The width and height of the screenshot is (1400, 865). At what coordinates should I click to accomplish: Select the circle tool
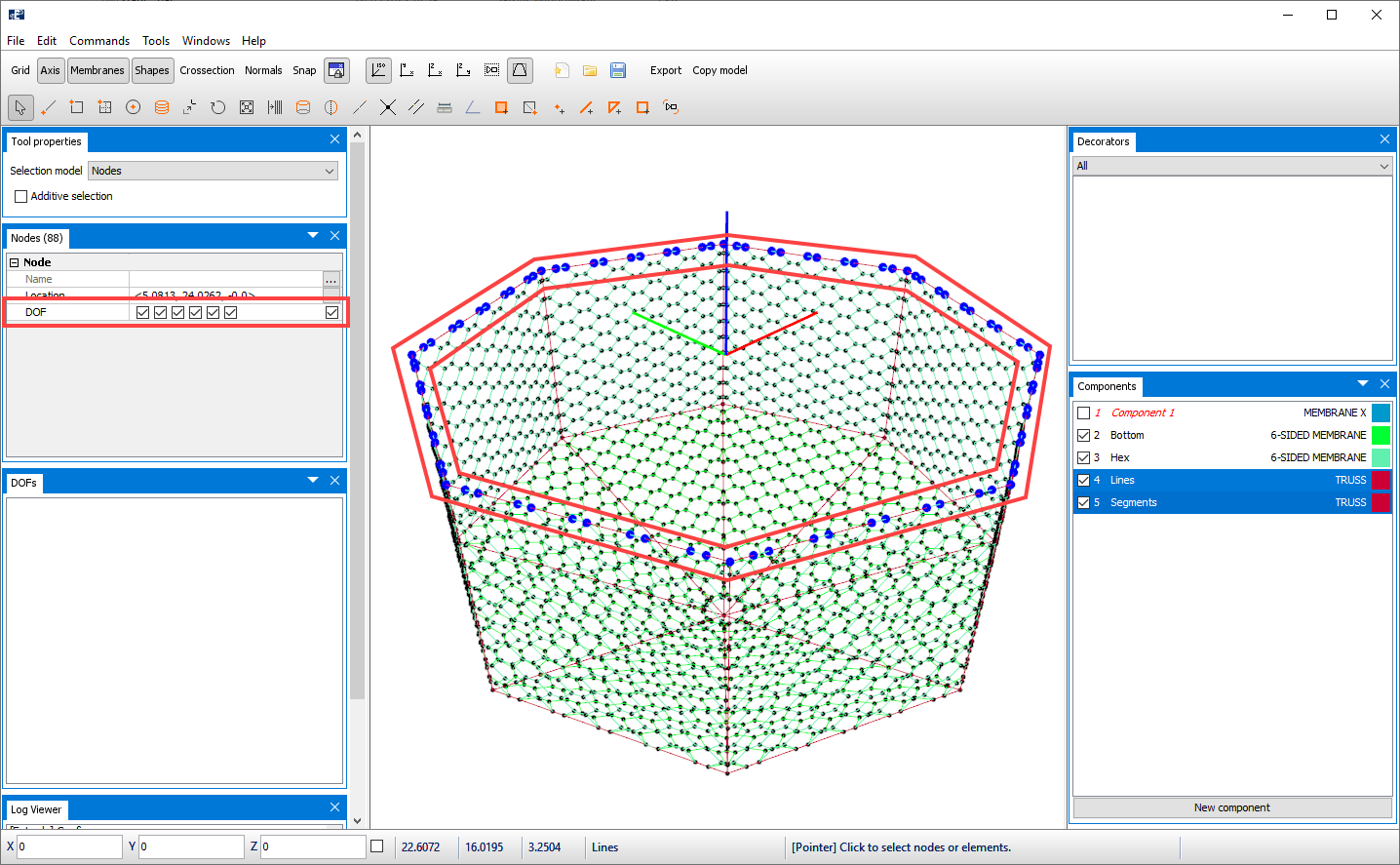click(x=134, y=107)
